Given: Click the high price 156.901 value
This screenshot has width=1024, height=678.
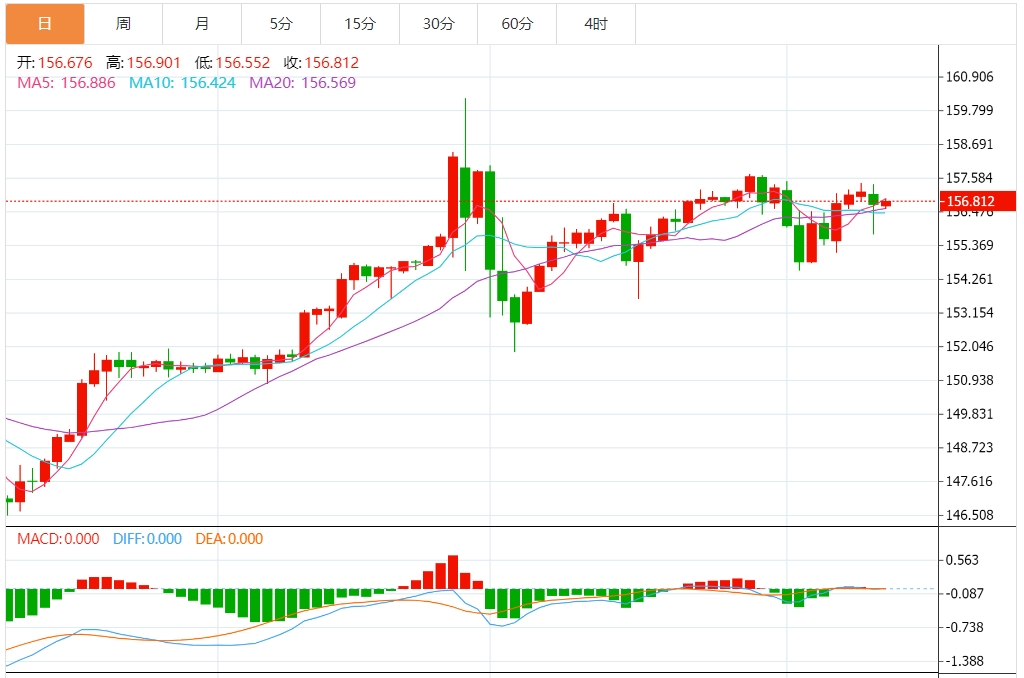Looking at the screenshot, I should [x=153, y=63].
